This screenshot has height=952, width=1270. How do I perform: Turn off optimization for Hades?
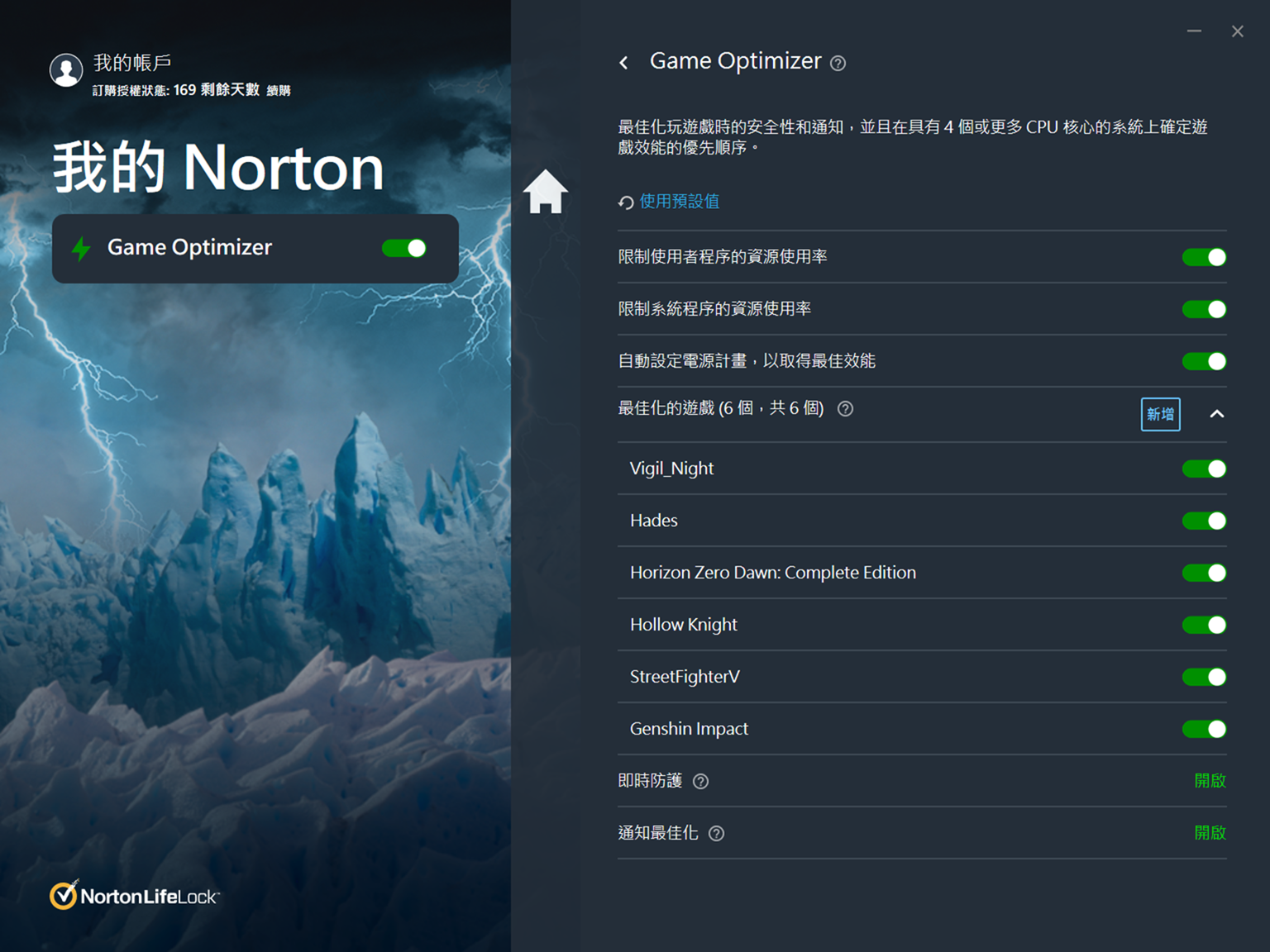click(1204, 521)
